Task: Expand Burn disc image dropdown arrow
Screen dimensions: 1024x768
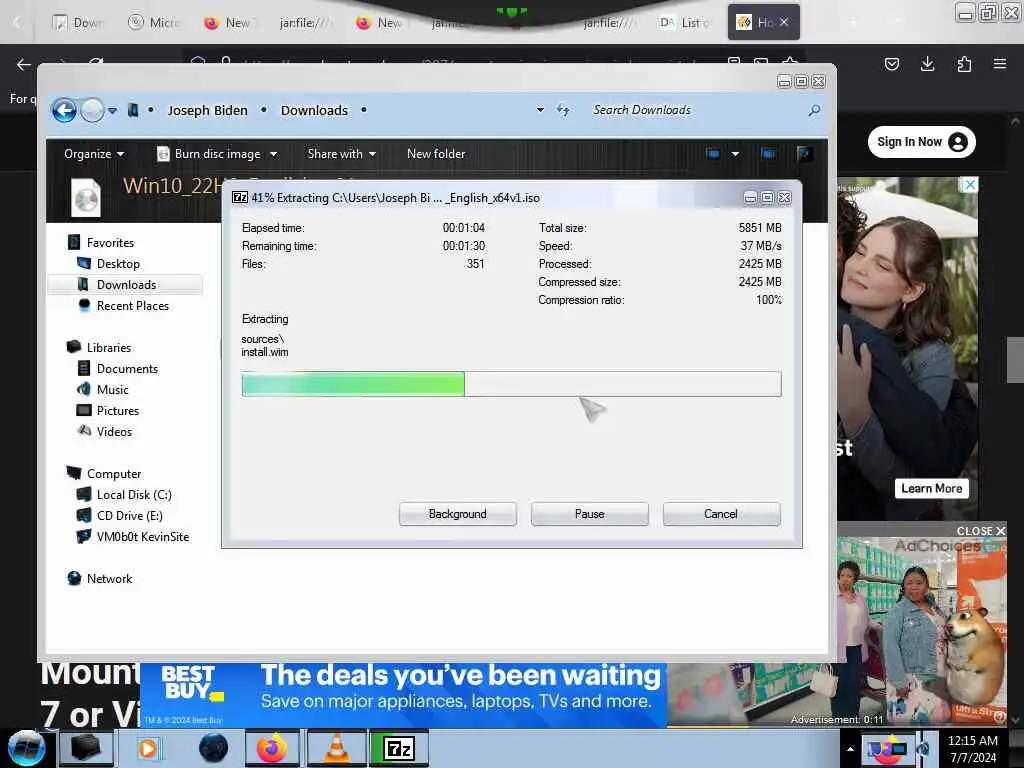Action: click(x=273, y=154)
